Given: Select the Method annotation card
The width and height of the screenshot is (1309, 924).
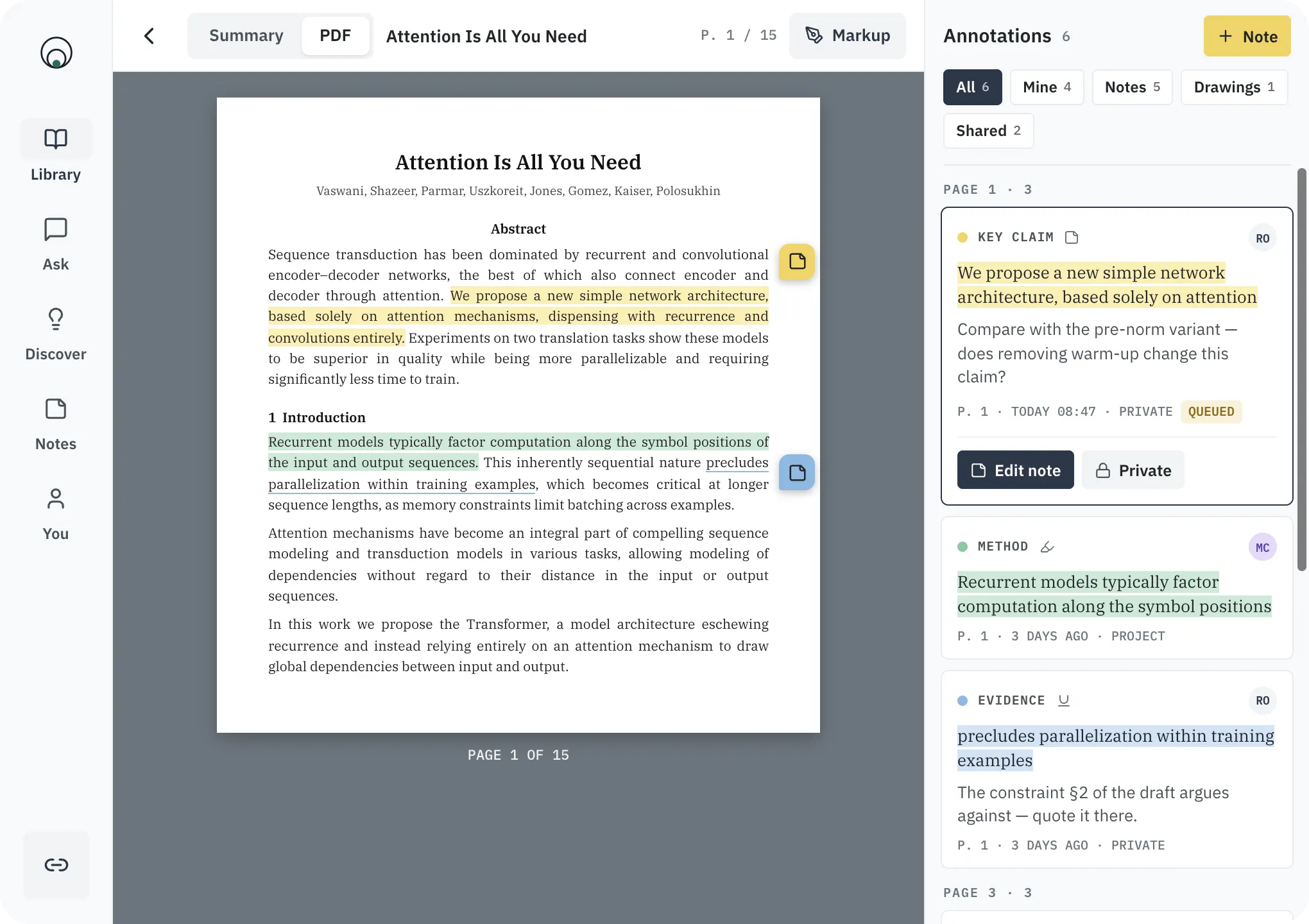Looking at the screenshot, I should pos(1116,588).
